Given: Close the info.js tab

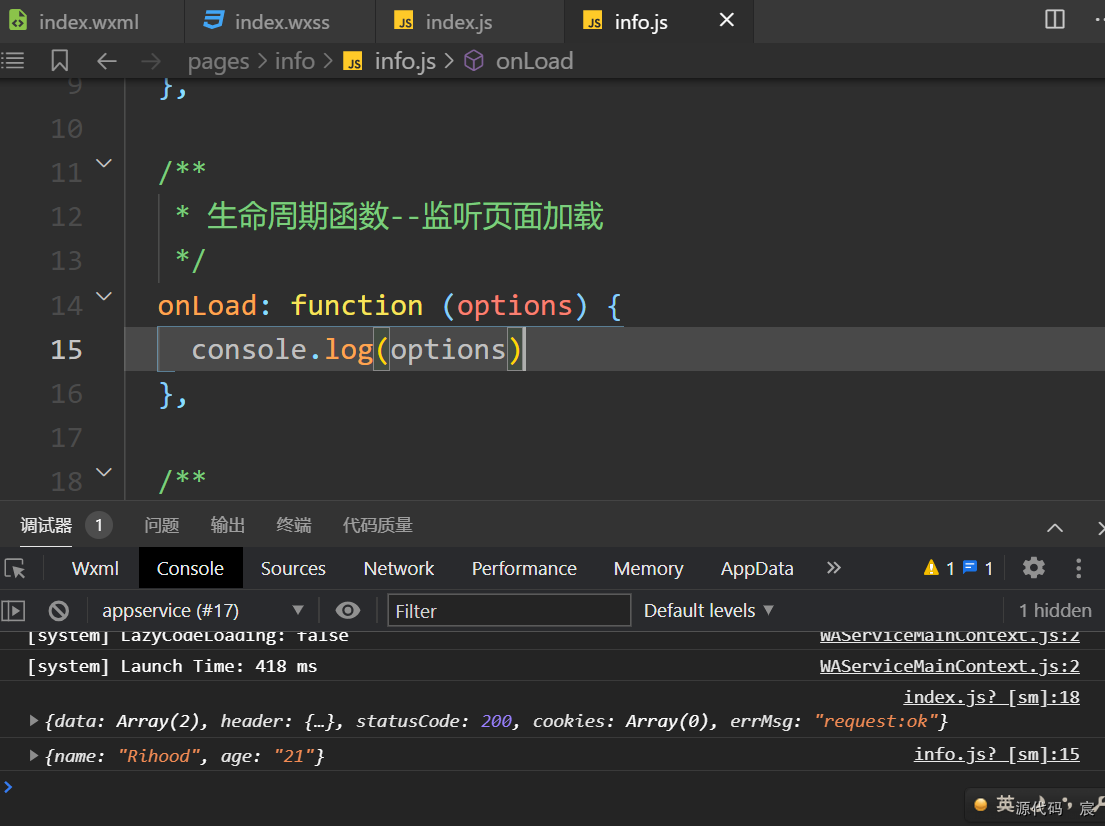Looking at the screenshot, I should coord(727,20).
